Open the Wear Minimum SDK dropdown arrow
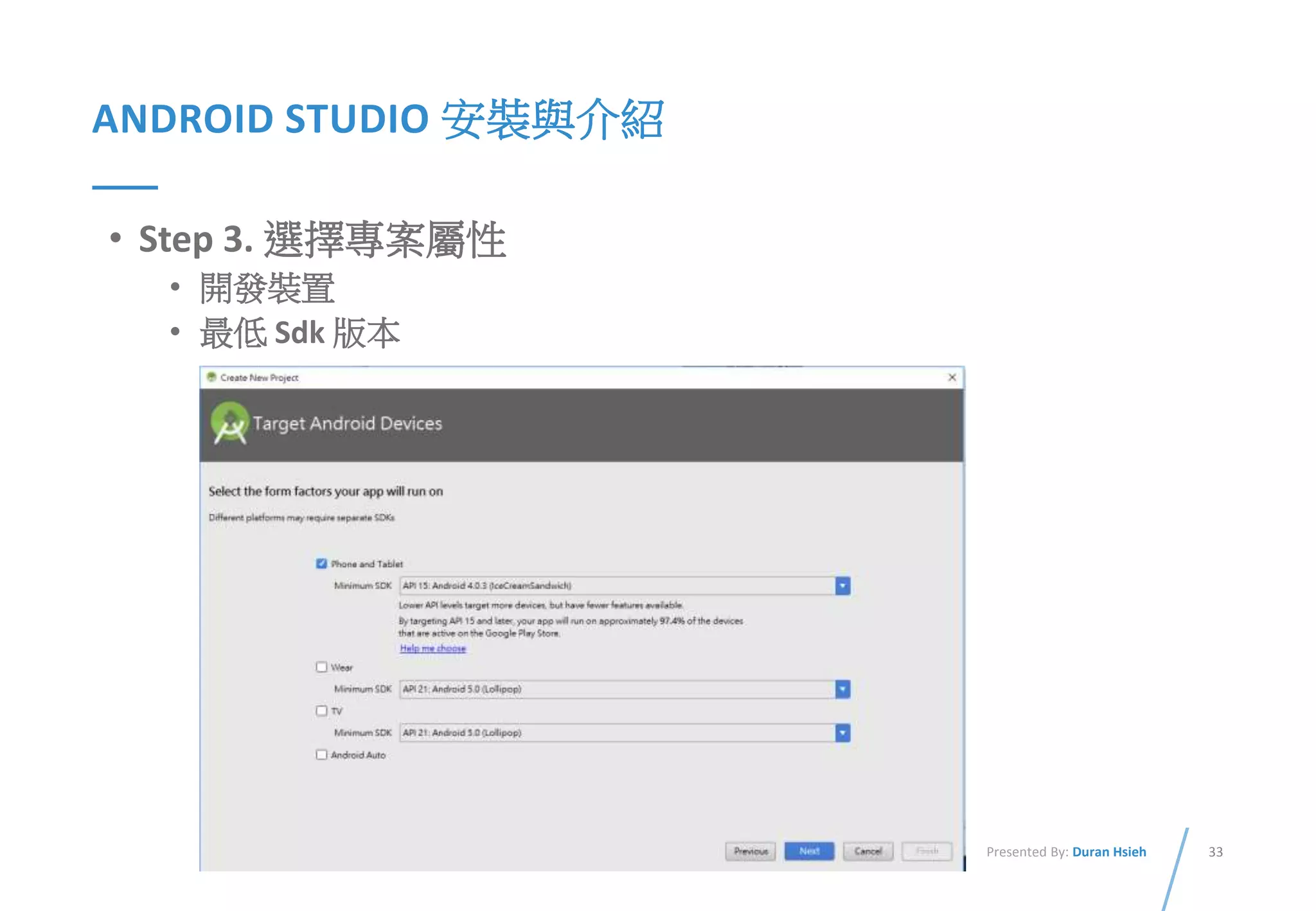 click(842, 689)
